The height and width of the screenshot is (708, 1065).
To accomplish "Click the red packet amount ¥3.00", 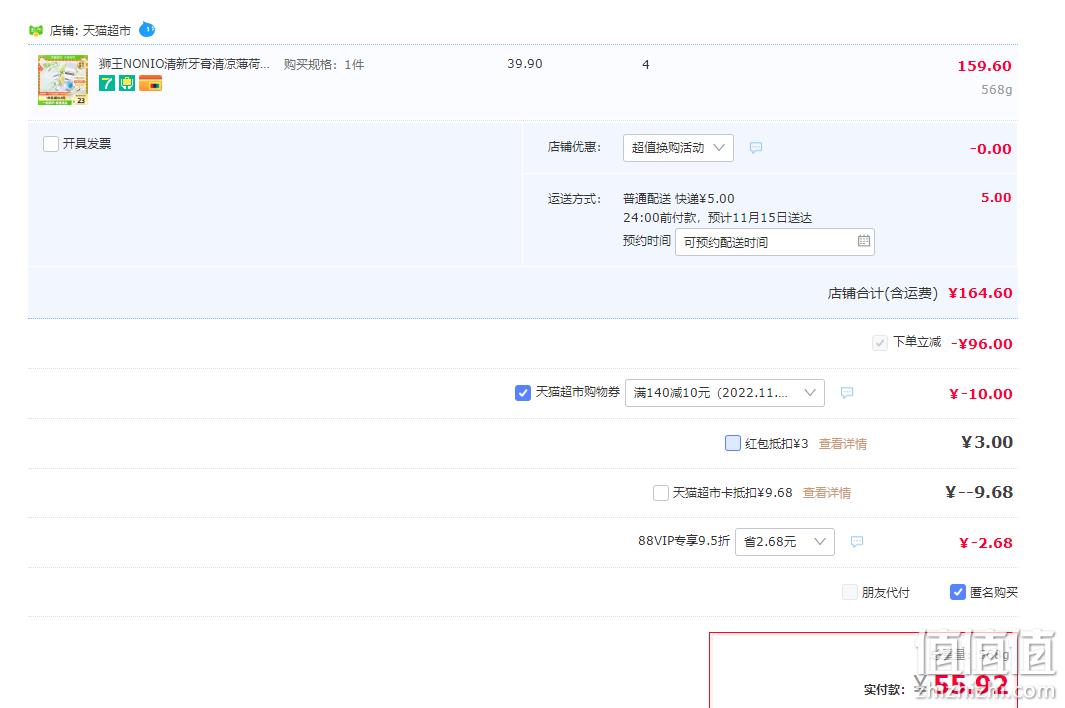I will [987, 442].
